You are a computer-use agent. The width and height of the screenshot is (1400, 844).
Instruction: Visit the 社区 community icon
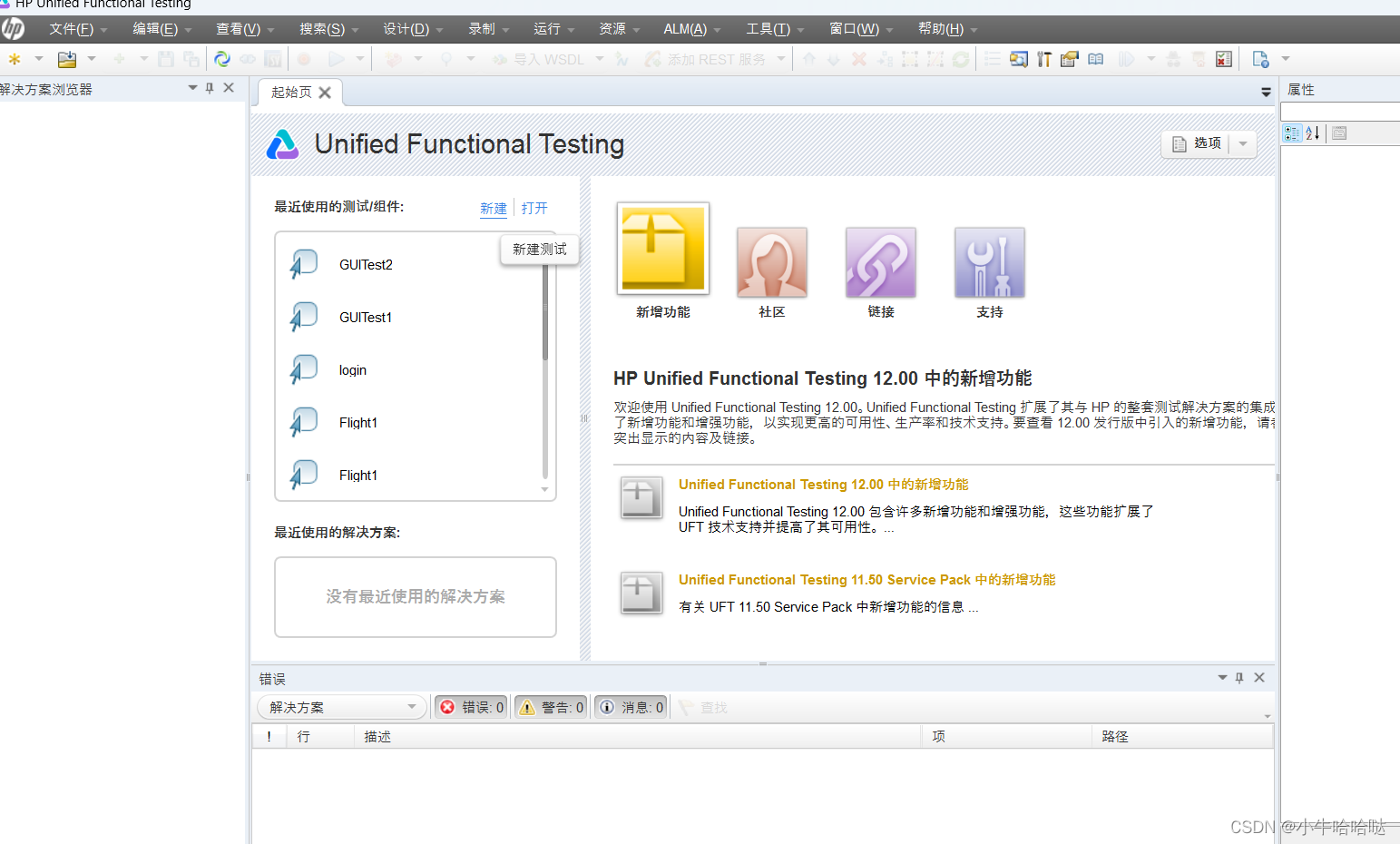771,262
